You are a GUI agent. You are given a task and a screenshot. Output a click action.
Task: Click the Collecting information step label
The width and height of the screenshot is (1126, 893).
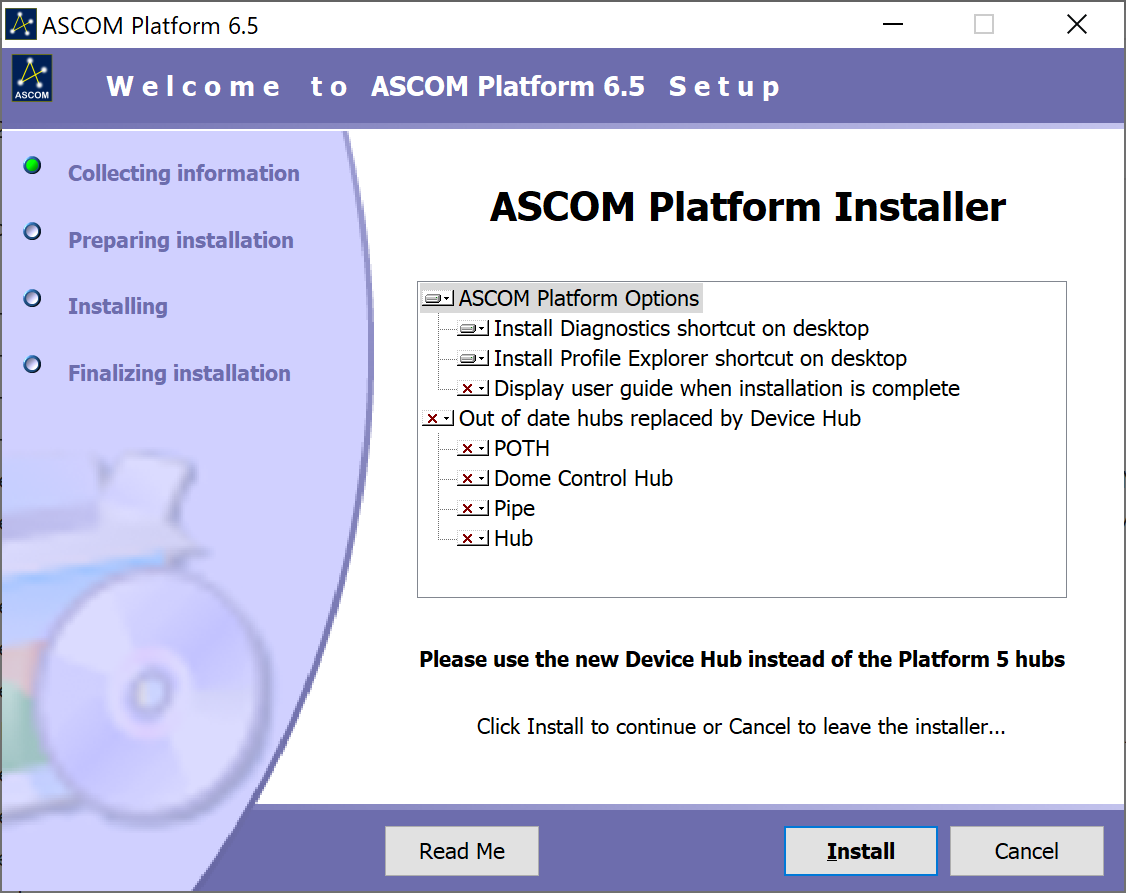click(184, 173)
